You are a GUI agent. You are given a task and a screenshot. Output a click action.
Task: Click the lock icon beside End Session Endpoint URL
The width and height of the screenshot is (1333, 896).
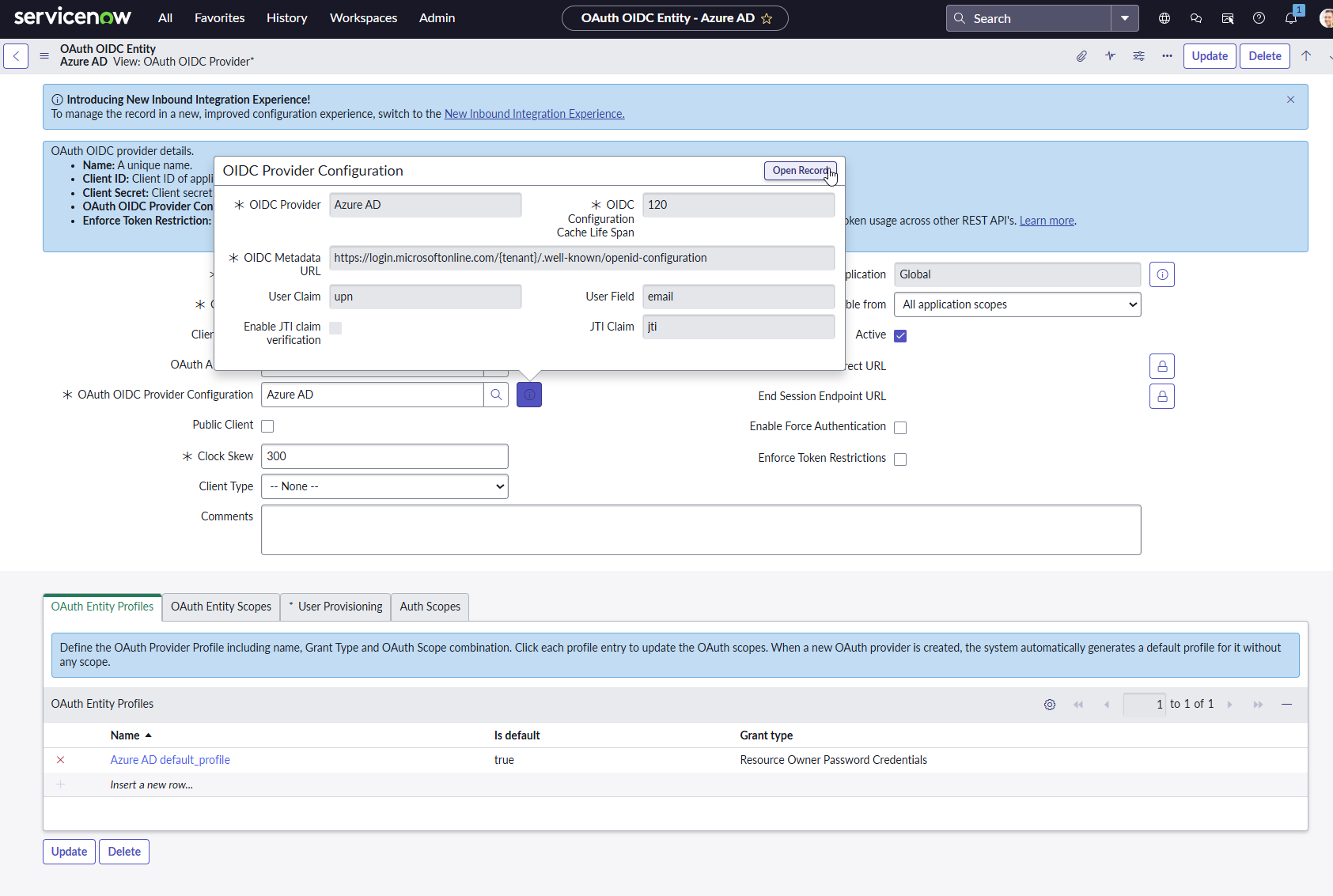pos(1161,396)
